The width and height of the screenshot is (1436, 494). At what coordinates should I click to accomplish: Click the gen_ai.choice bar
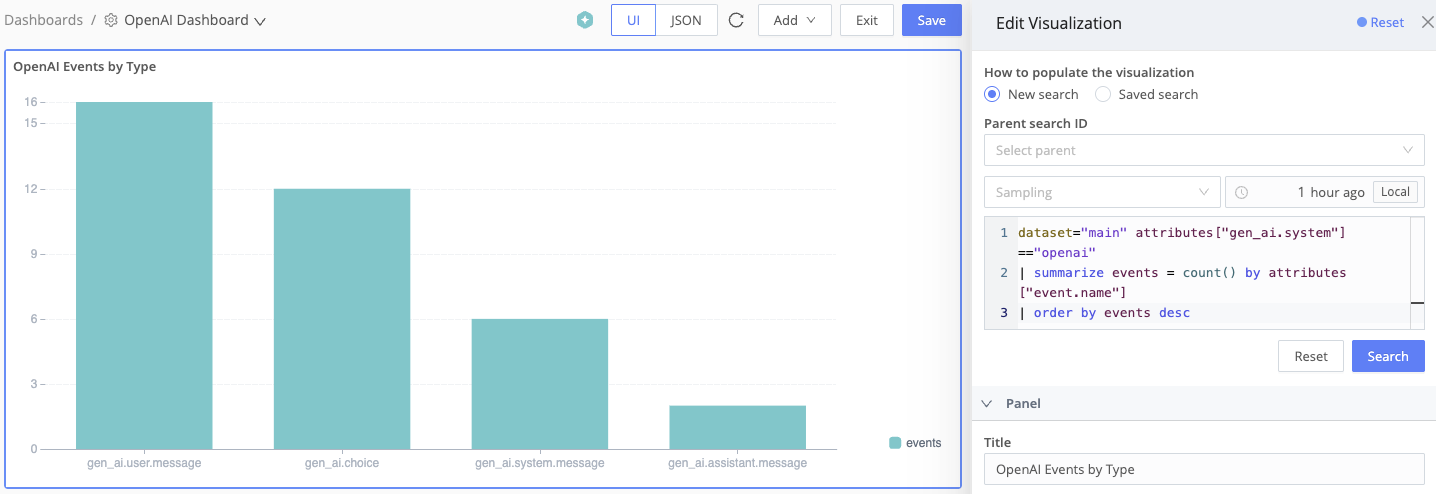coord(342,319)
